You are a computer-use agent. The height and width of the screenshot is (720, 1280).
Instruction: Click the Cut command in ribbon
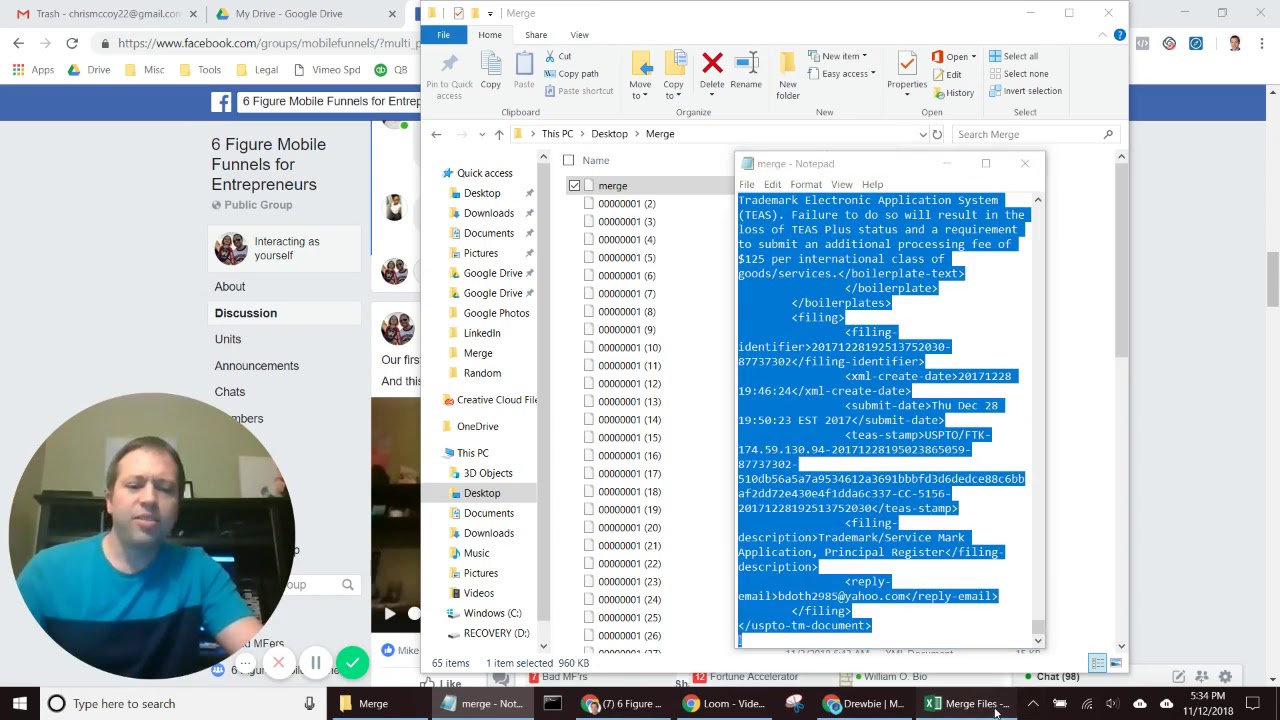click(558, 56)
